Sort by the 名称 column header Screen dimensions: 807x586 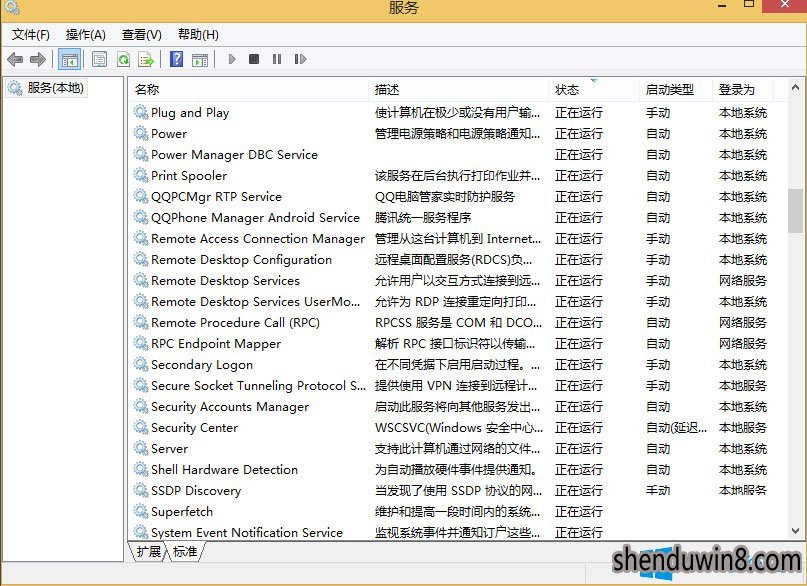coord(248,90)
